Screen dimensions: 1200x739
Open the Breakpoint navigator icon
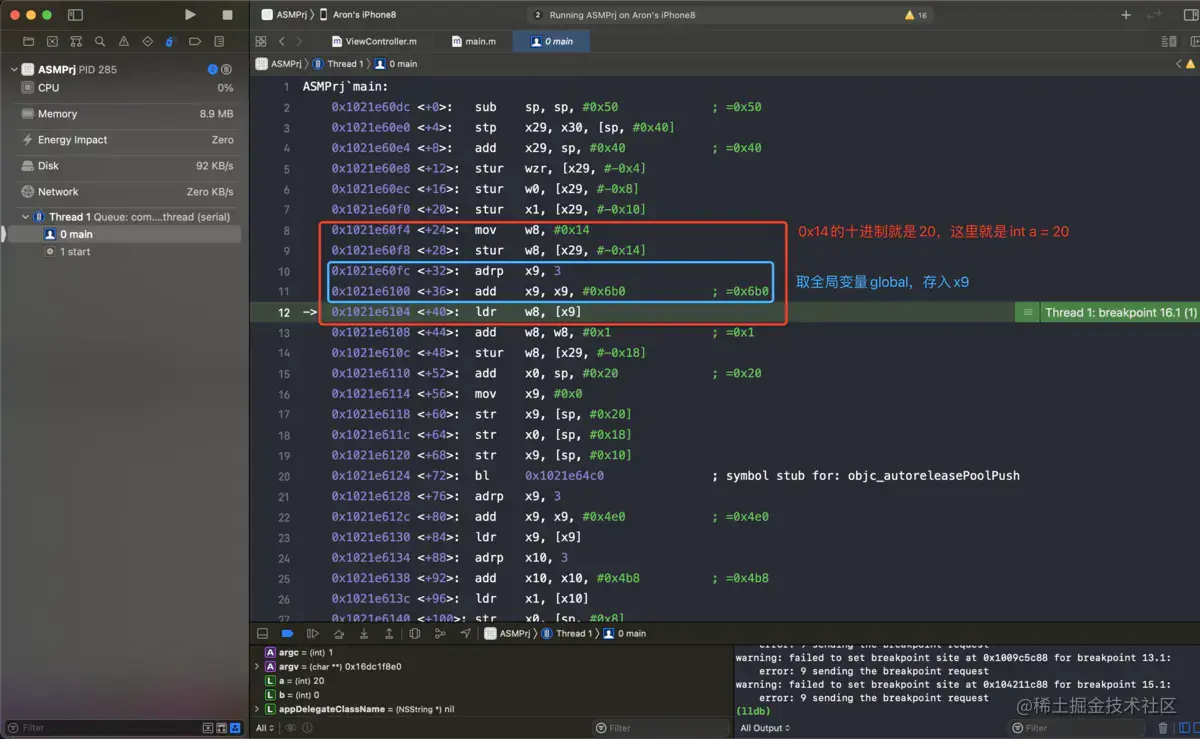194,42
